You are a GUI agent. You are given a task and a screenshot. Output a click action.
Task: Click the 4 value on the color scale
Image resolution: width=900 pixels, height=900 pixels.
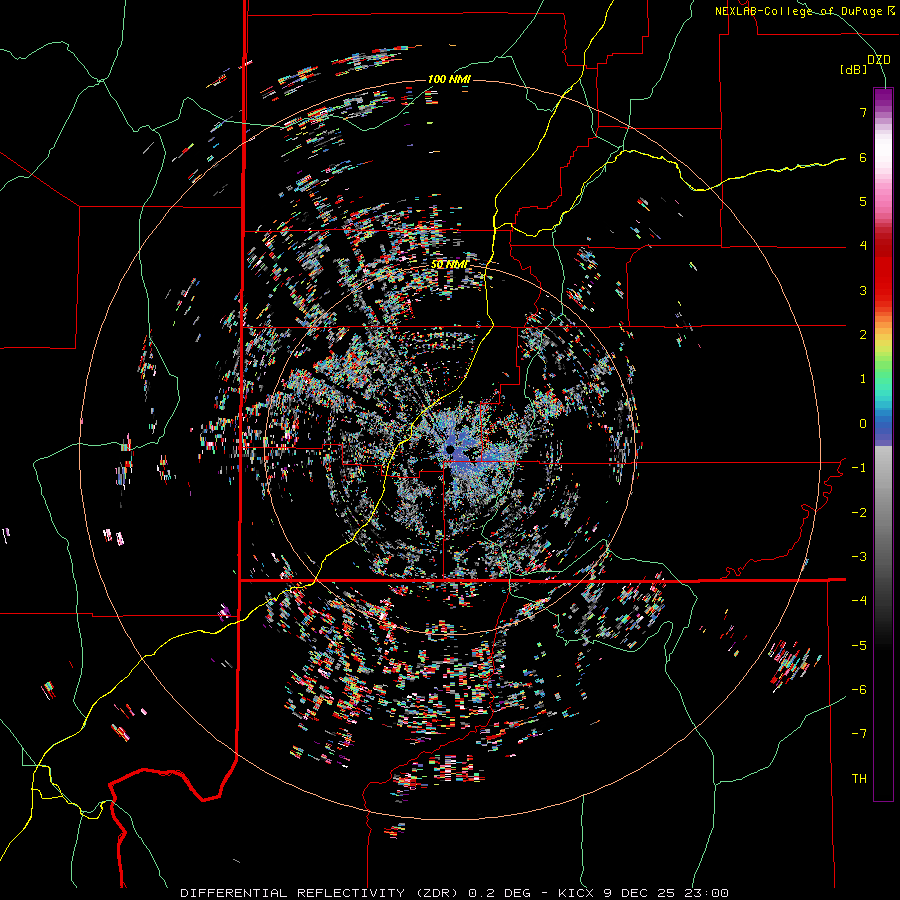click(x=863, y=246)
